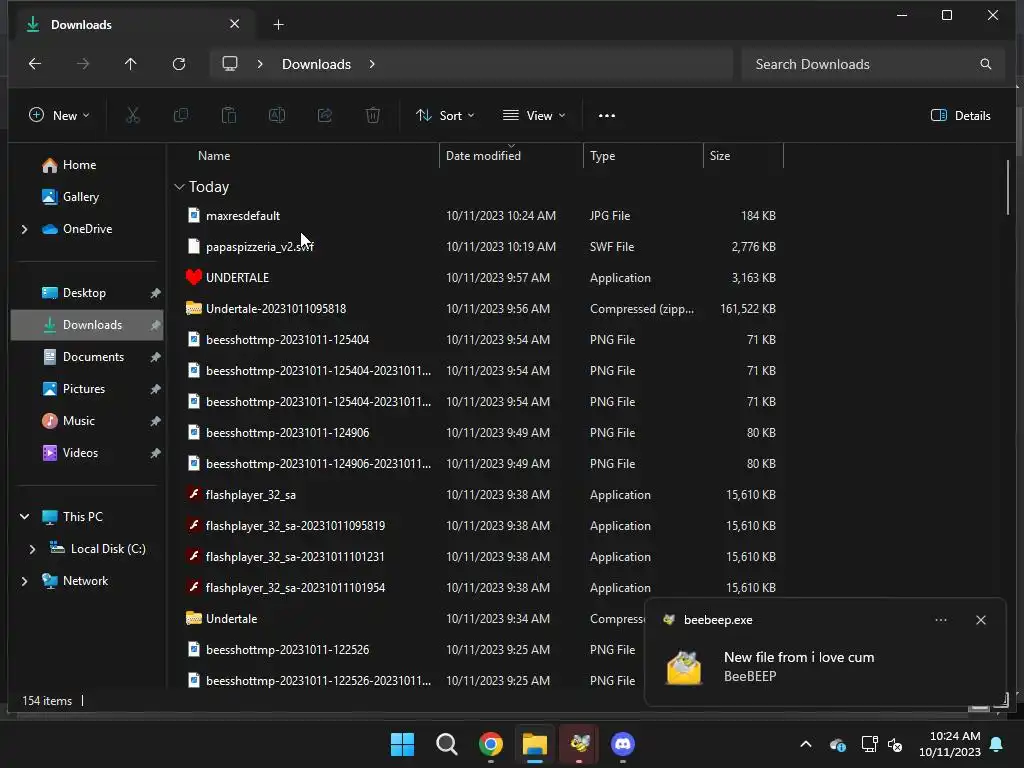Go back with the back arrow

pyautogui.click(x=35, y=64)
